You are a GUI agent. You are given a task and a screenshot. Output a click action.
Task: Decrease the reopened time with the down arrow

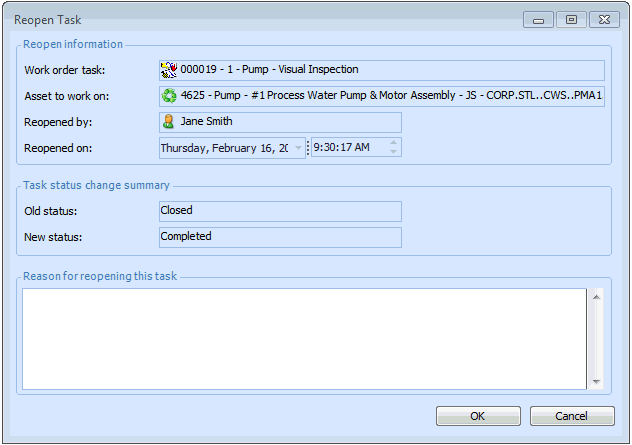(394, 152)
